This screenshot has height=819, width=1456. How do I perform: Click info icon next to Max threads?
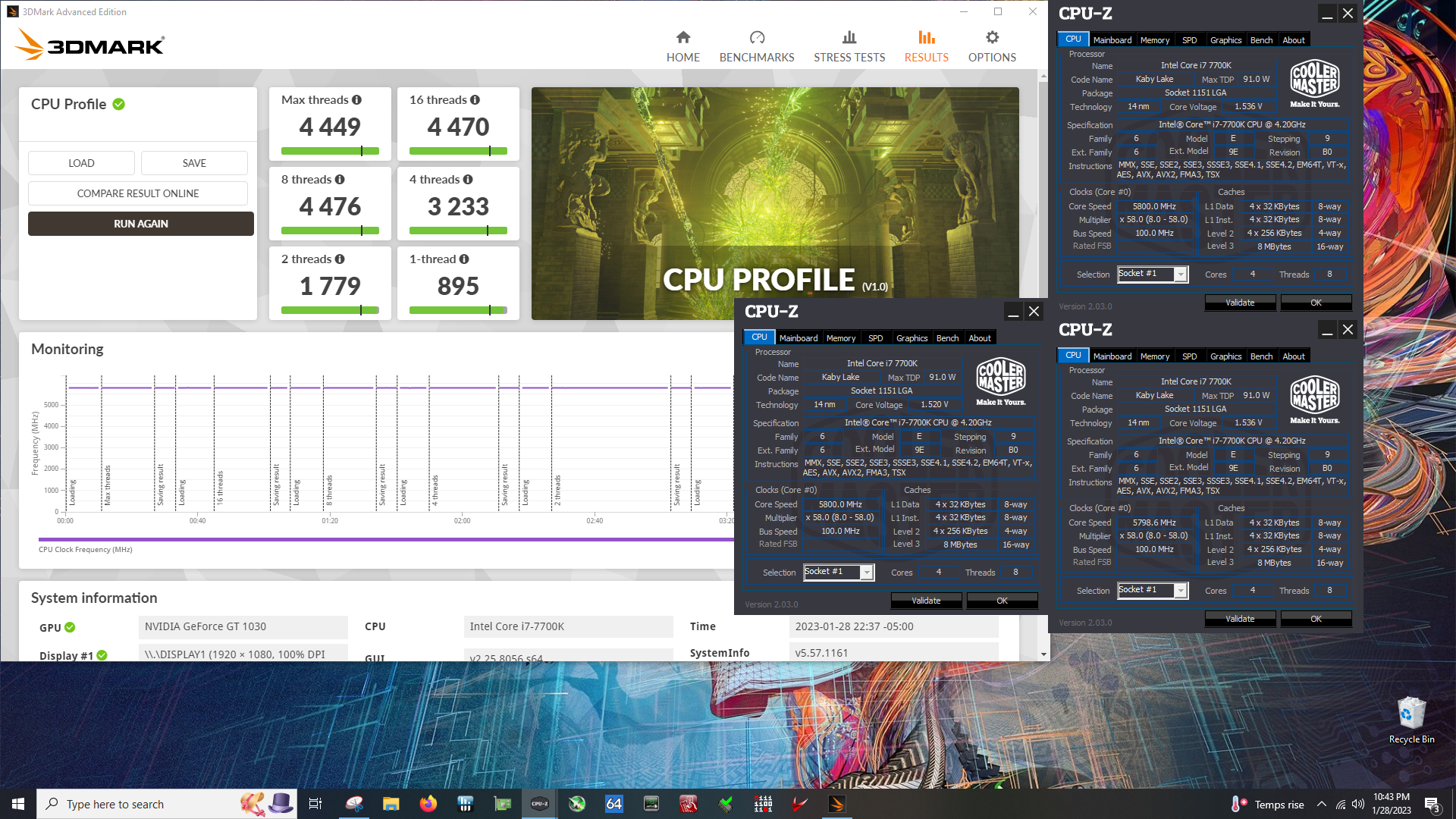pyautogui.click(x=356, y=100)
